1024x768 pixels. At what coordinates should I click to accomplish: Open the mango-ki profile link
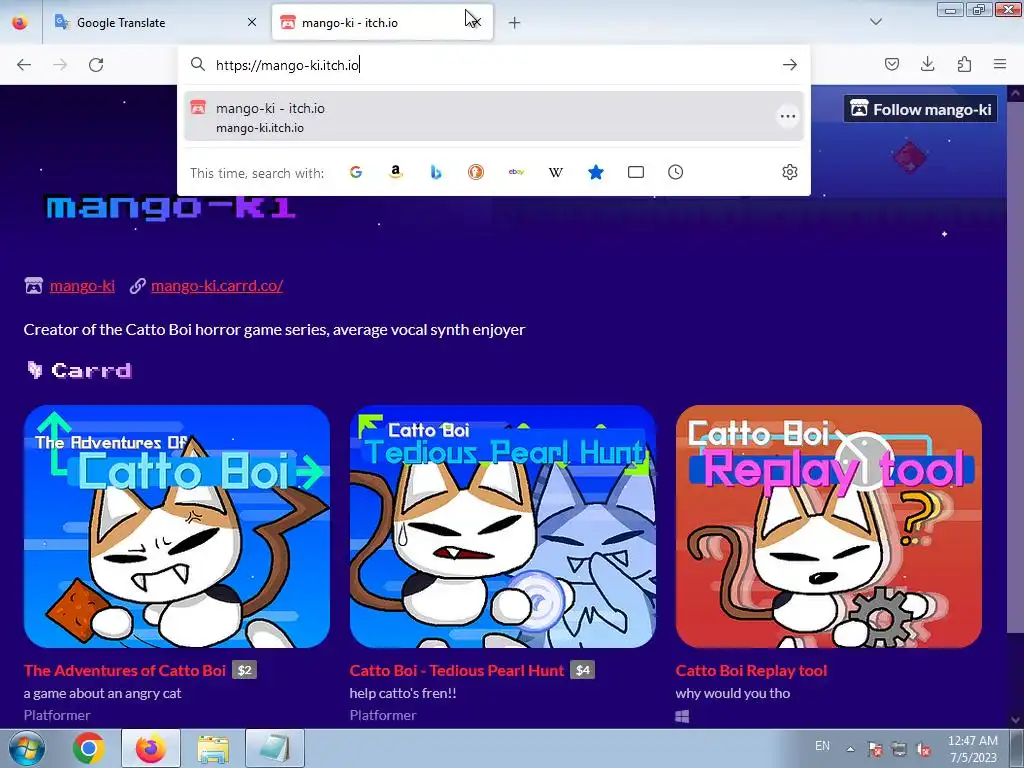(x=82, y=285)
